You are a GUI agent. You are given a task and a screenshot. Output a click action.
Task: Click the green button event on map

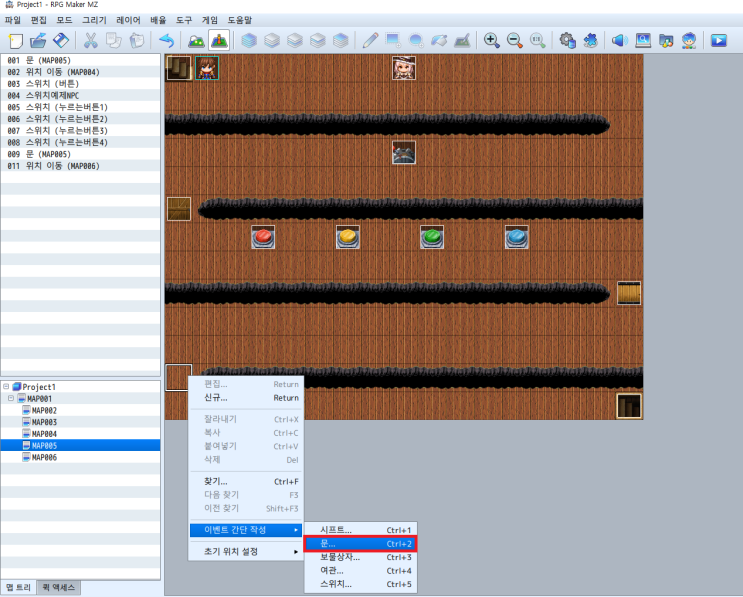coord(432,237)
